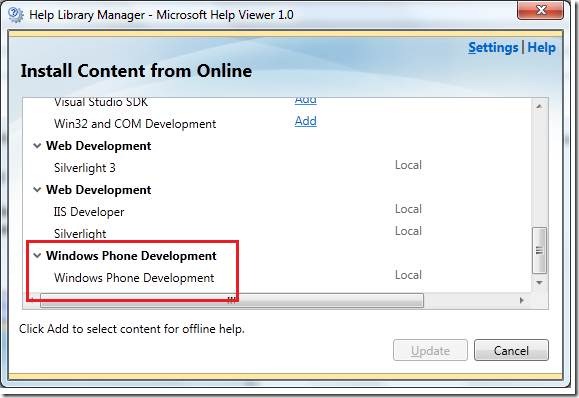The image size is (579, 398).
Task: Click the Web Development heading above Silverlight 3
Action: pos(99,146)
